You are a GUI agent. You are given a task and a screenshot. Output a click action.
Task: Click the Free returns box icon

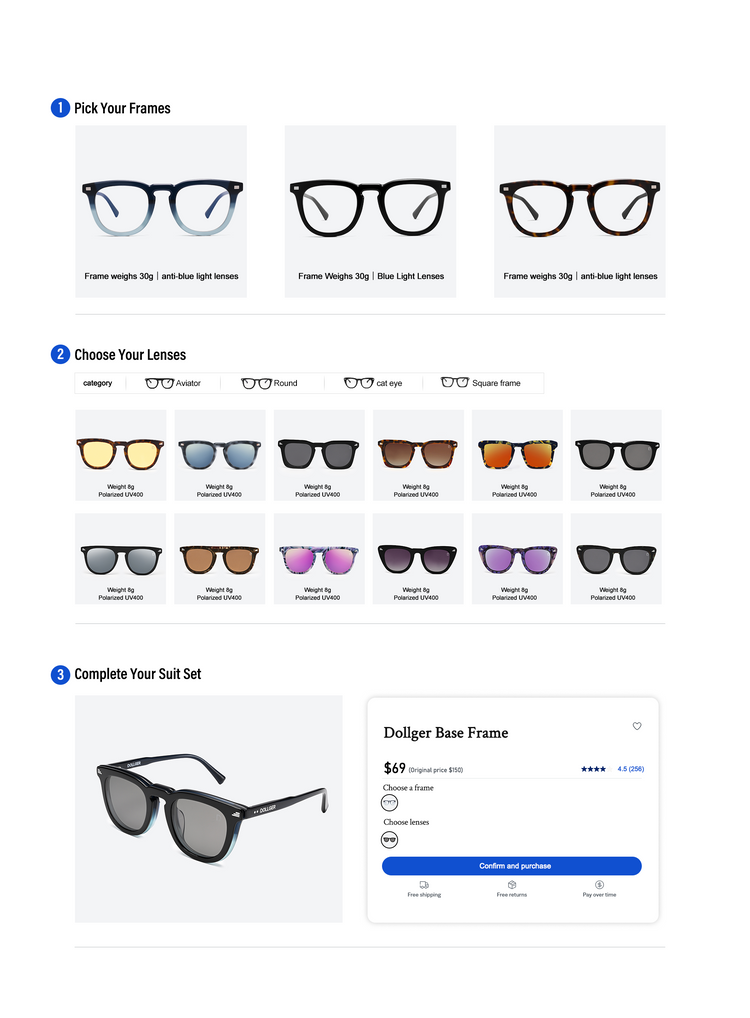tap(512, 884)
